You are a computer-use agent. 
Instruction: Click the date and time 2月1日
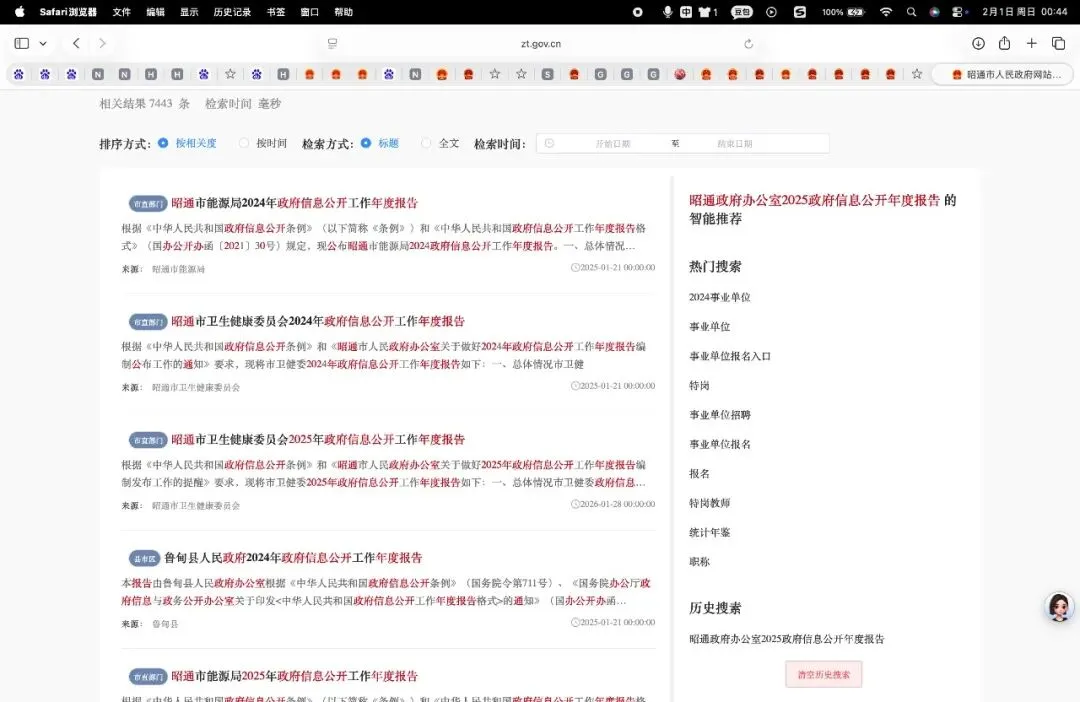click(1024, 12)
